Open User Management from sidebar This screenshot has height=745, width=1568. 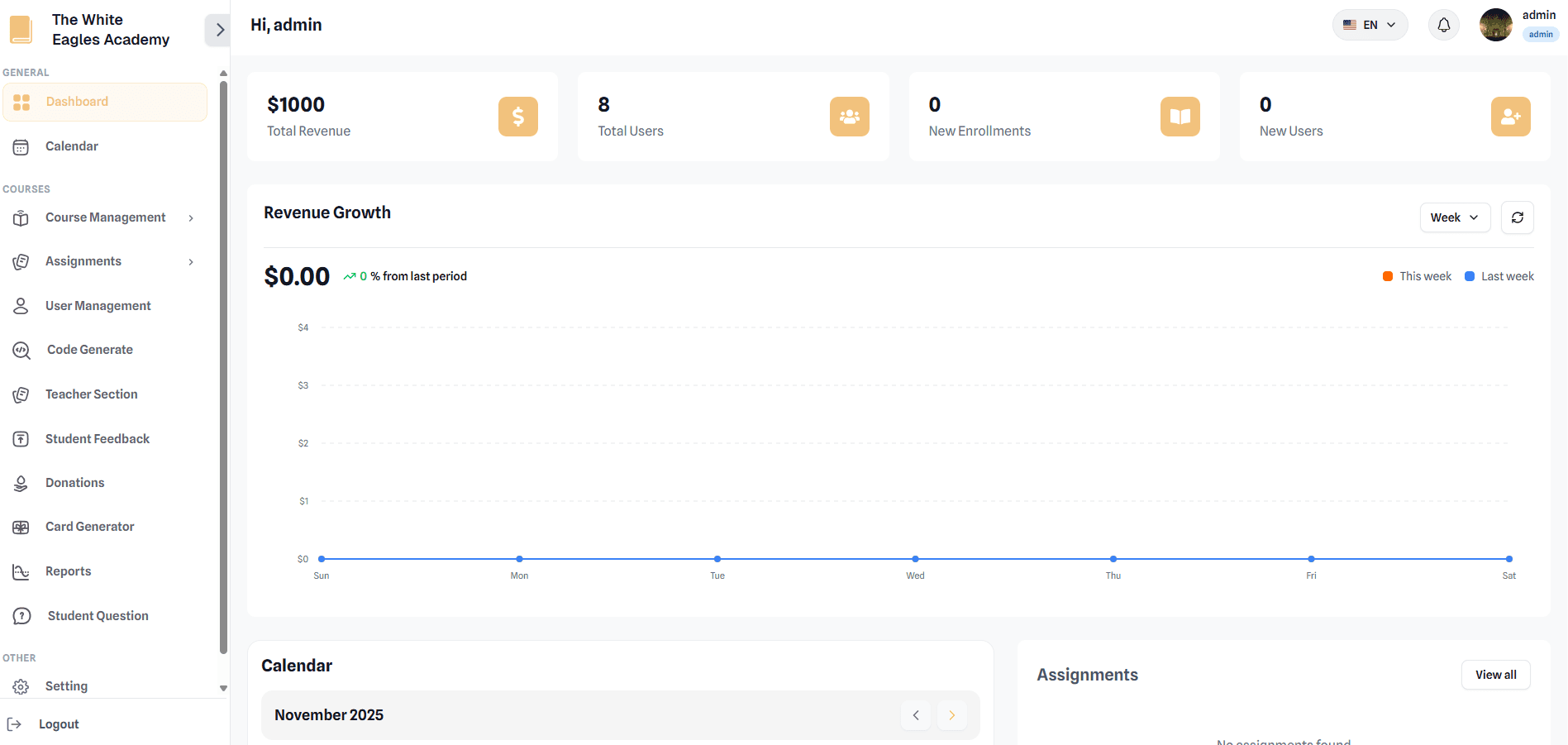tap(98, 306)
